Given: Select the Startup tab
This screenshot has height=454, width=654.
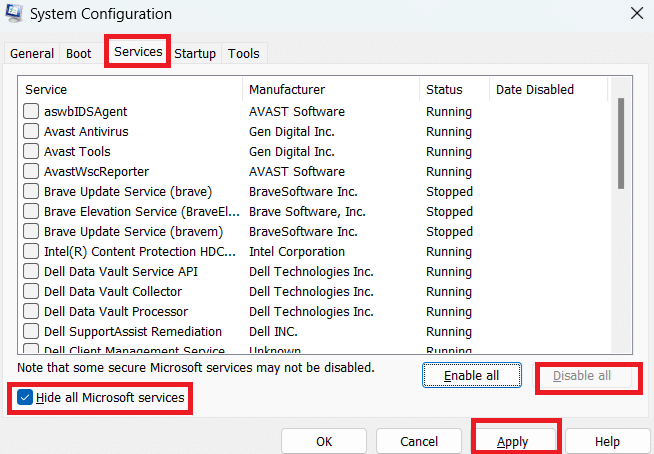Looking at the screenshot, I should [195, 54].
